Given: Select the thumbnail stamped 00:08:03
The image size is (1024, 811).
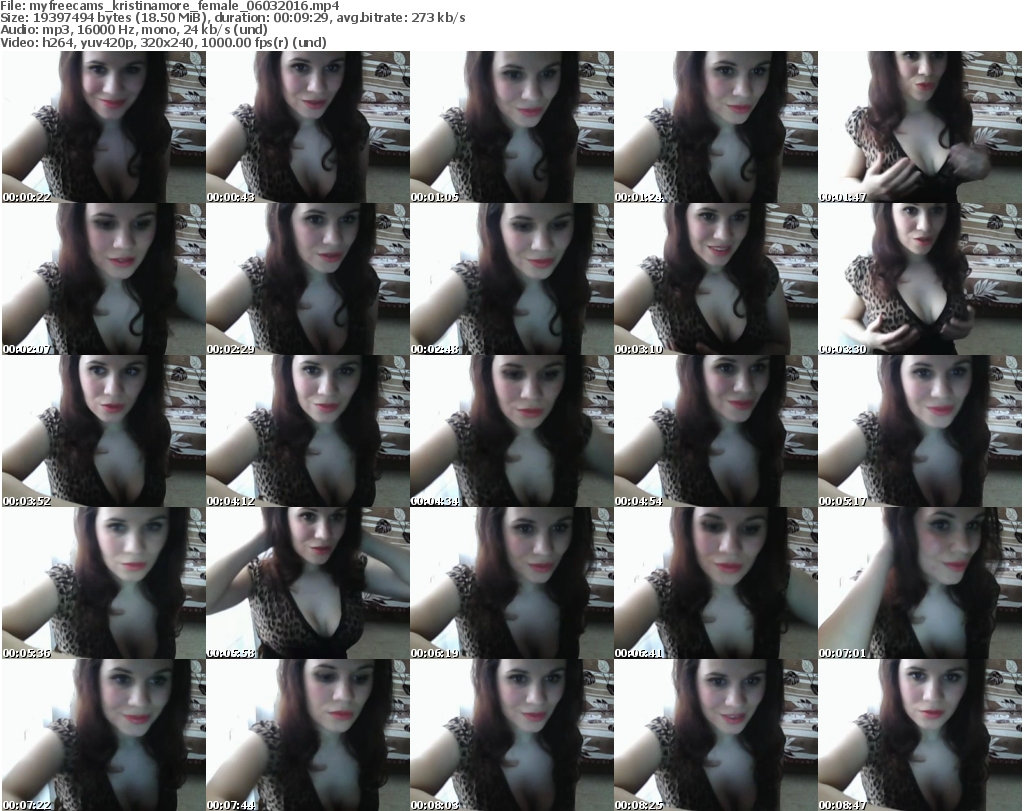Looking at the screenshot, I should point(512,735).
